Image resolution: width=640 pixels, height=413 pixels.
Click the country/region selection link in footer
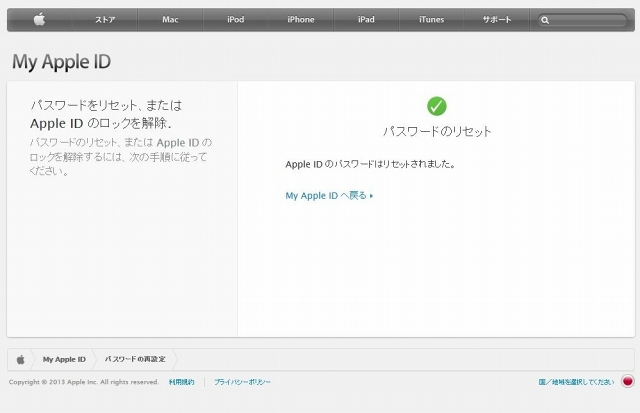(576, 382)
